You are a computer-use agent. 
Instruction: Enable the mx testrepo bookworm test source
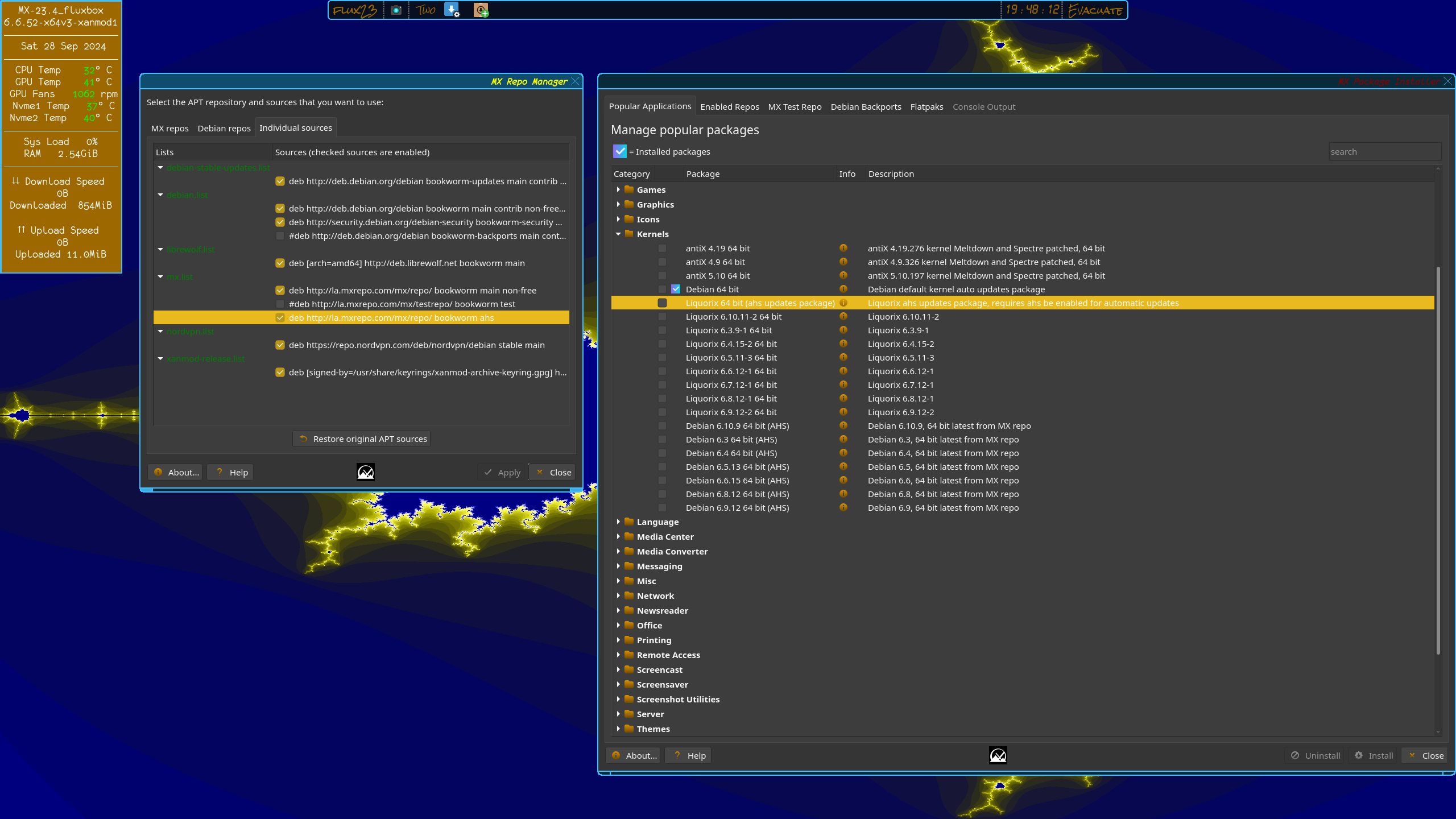coord(280,304)
